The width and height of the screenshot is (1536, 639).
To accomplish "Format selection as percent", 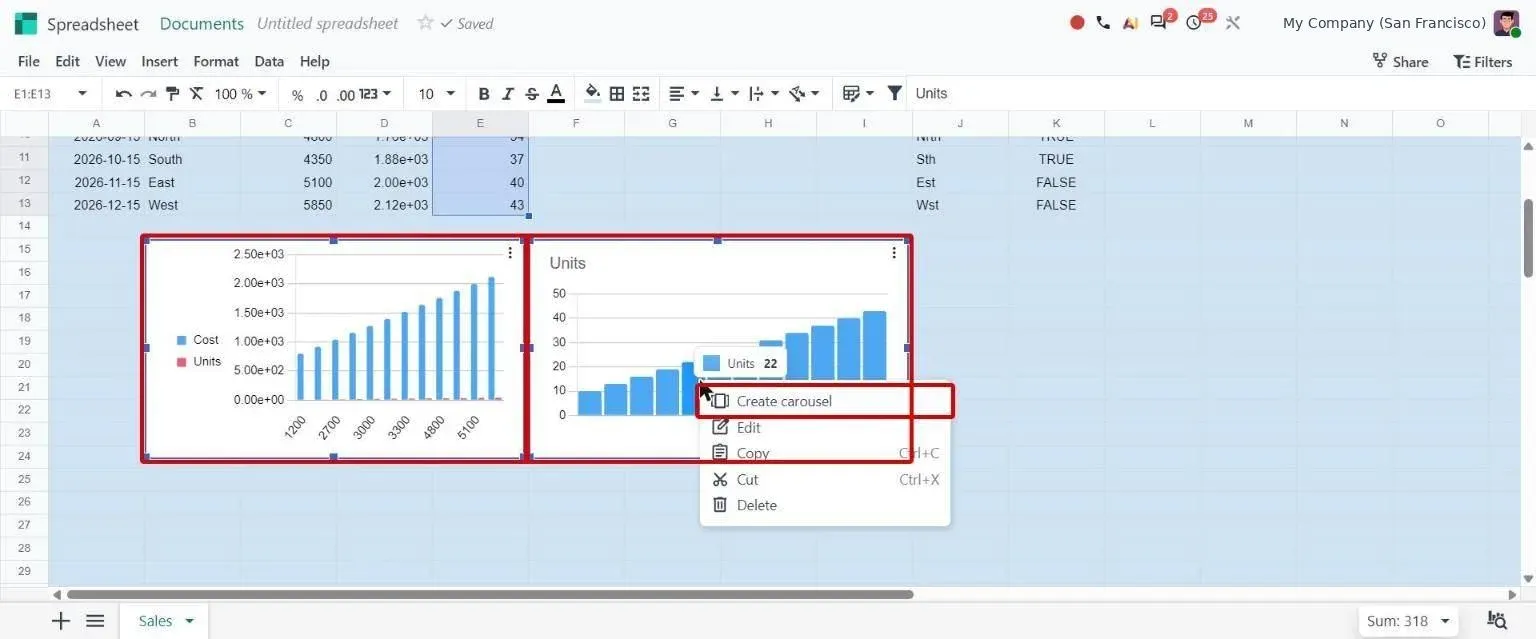I will pyautogui.click(x=297, y=95).
